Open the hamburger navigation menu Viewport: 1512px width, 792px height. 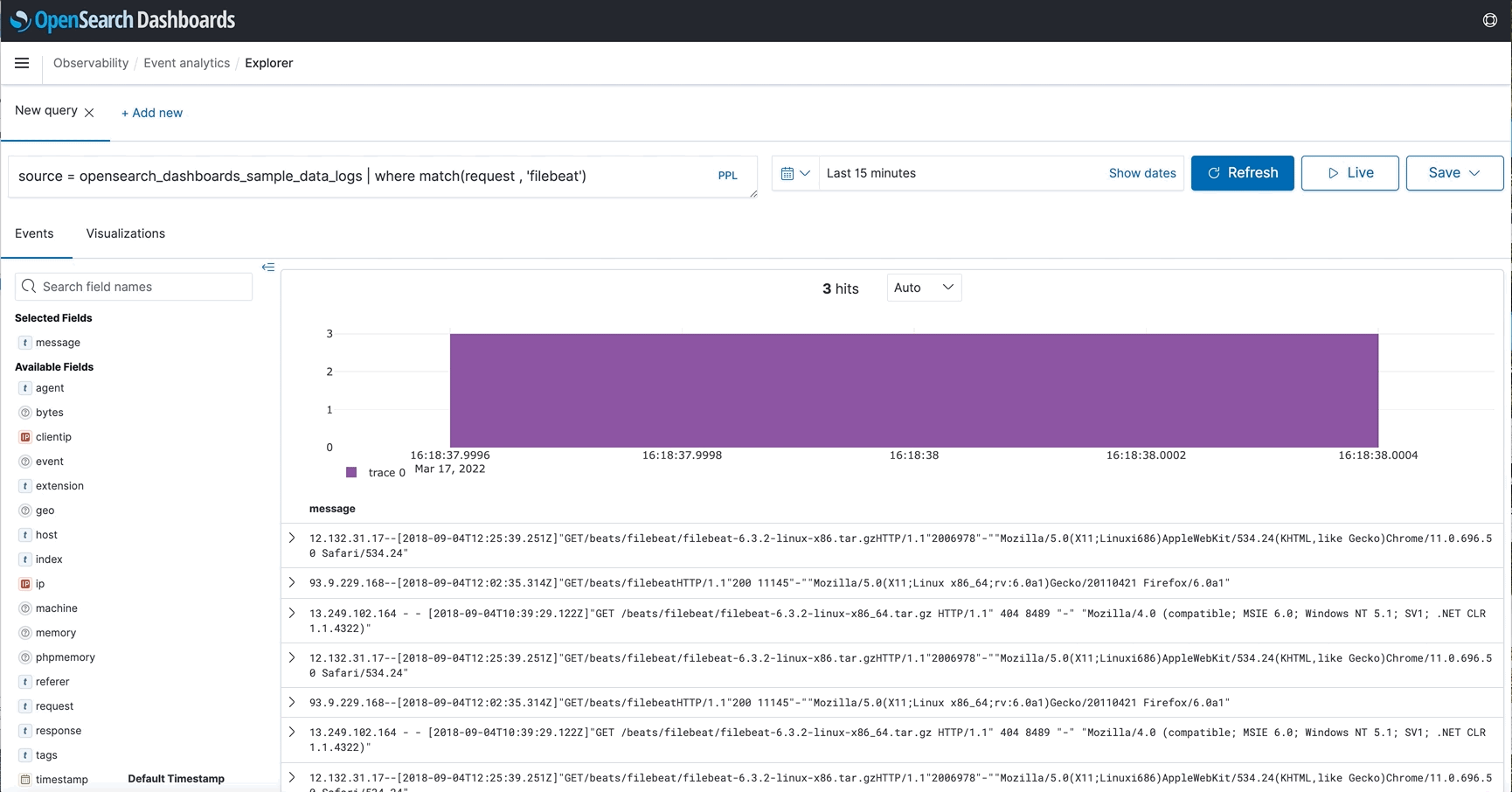[22, 63]
